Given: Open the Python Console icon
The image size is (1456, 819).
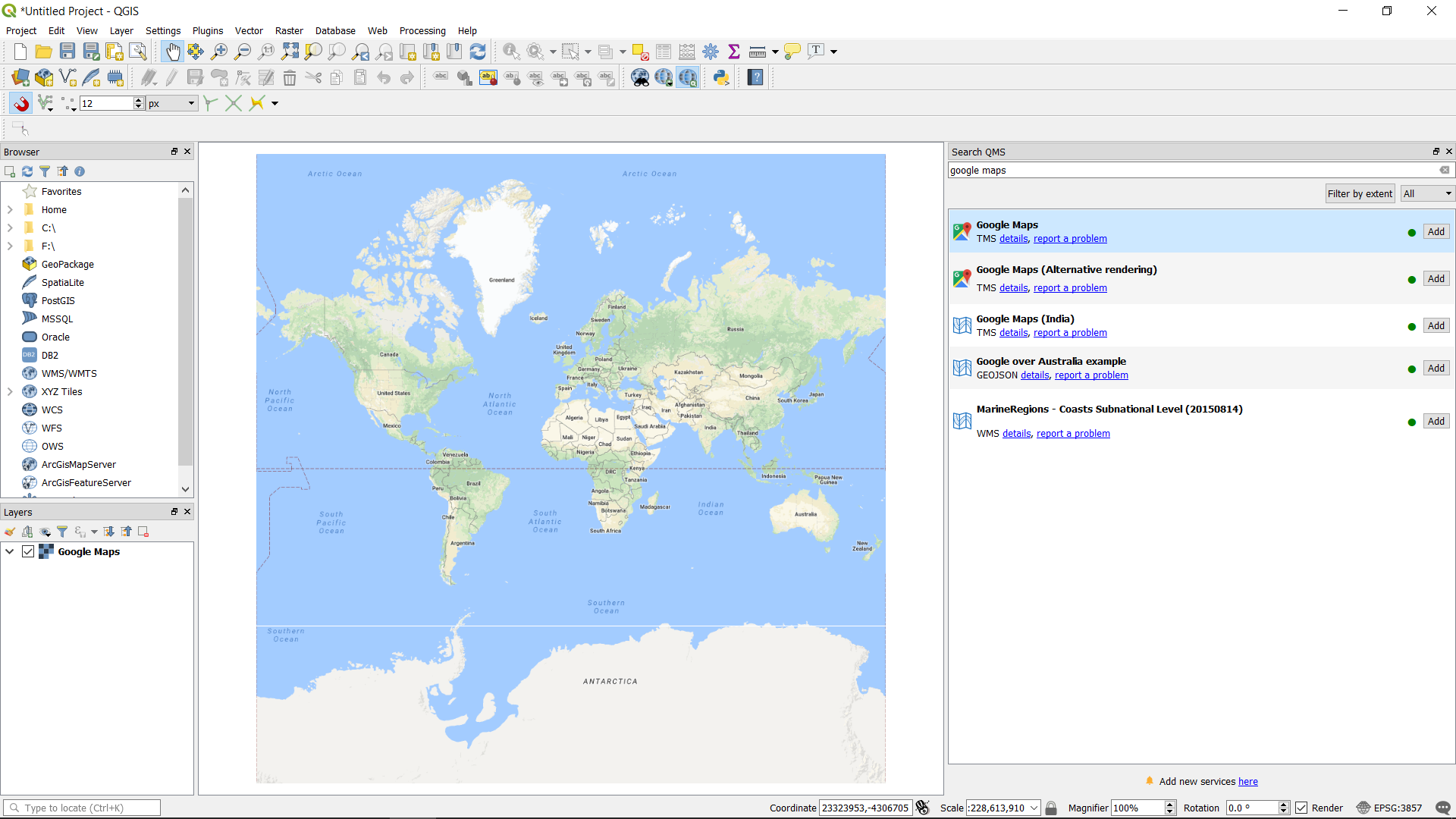Looking at the screenshot, I should pyautogui.click(x=721, y=77).
